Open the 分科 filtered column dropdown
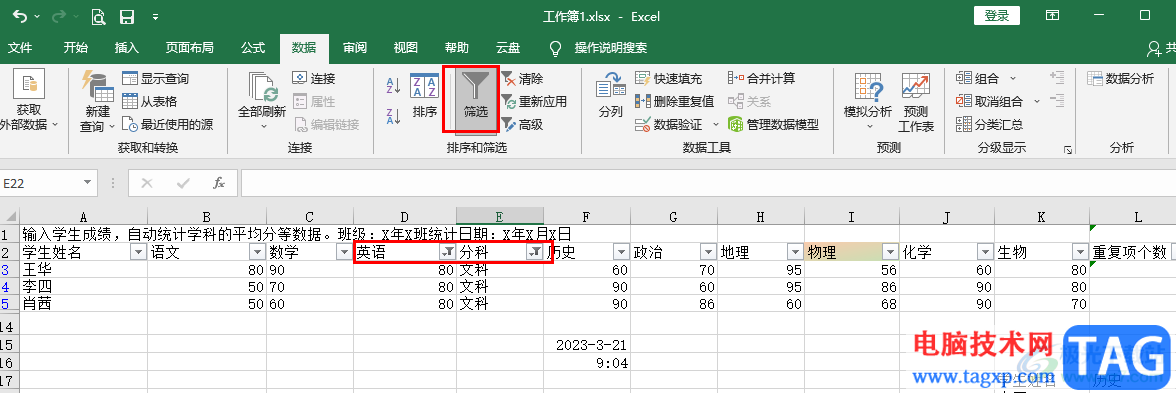This screenshot has width=1176, height=393. click(x=535, y=253)
